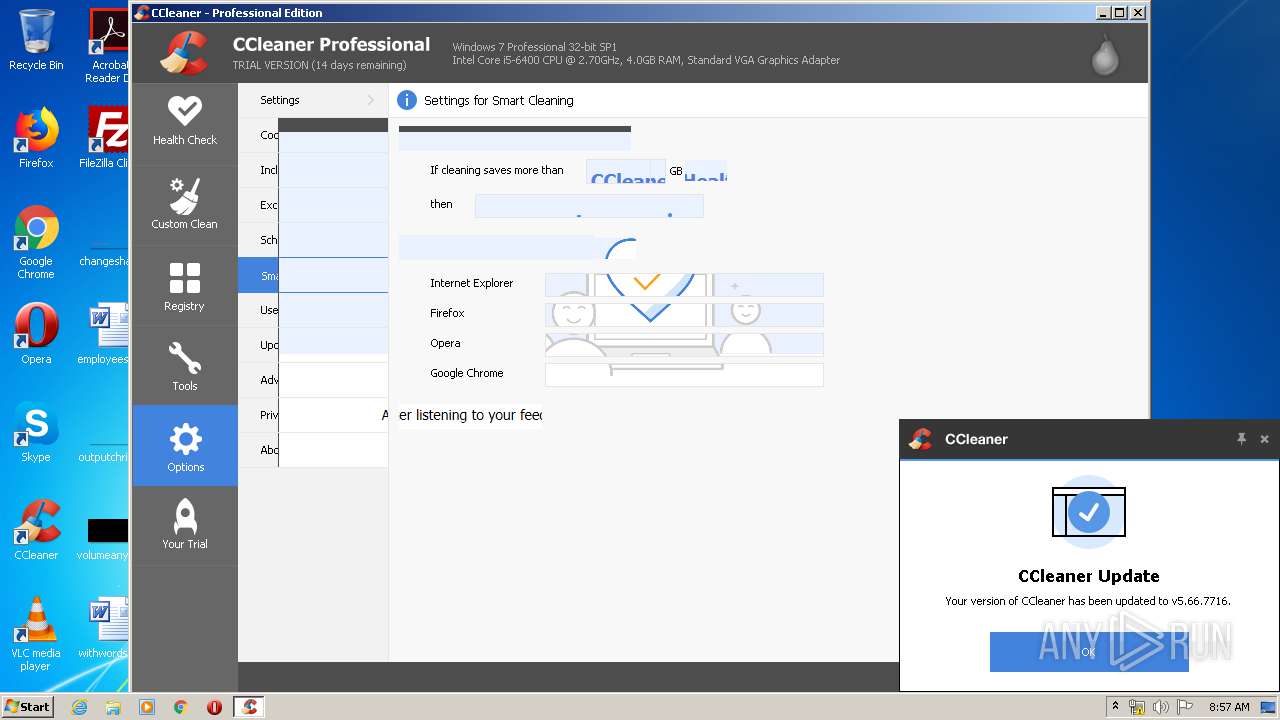1280x720 pixels.
Task: Open Recycle Bin on desktop
Action: [36, 40]
